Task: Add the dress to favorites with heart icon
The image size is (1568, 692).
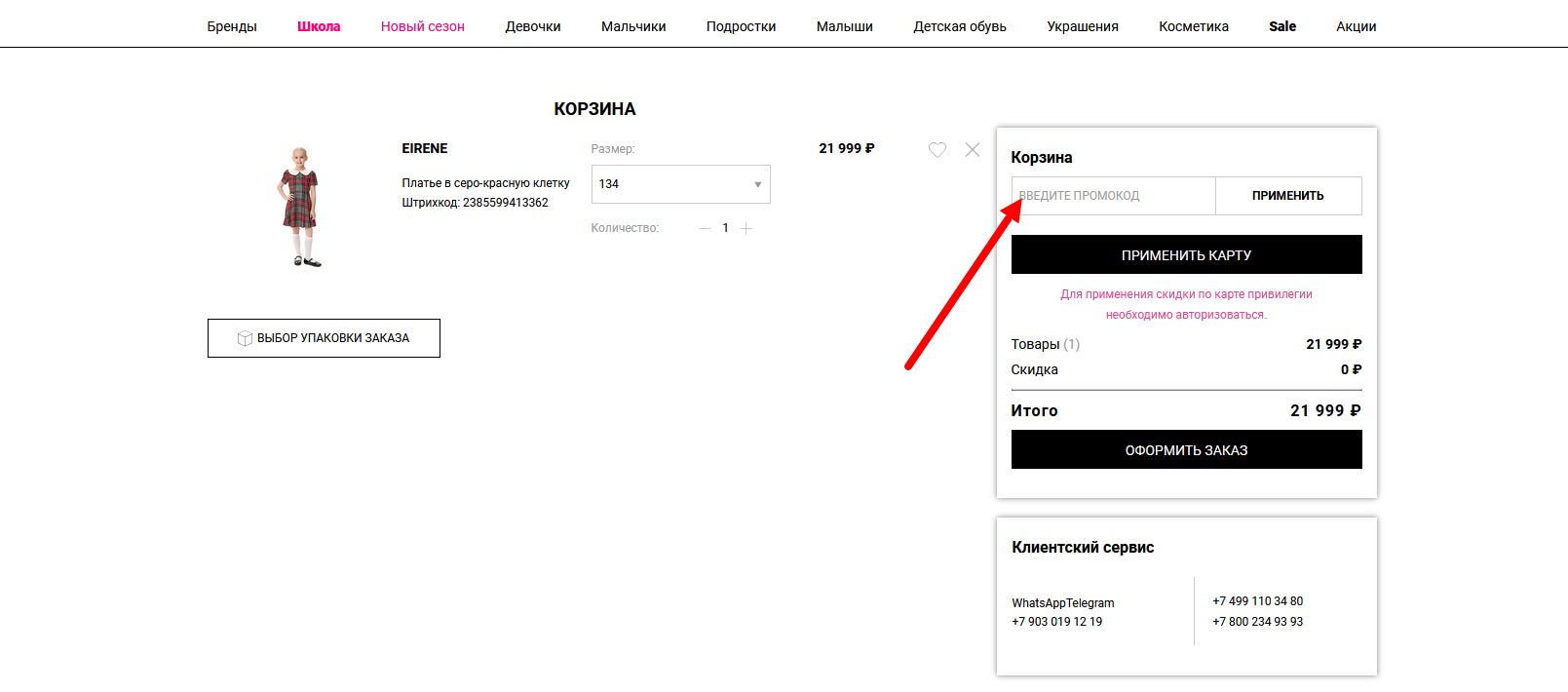Action: tap(937, 150)
